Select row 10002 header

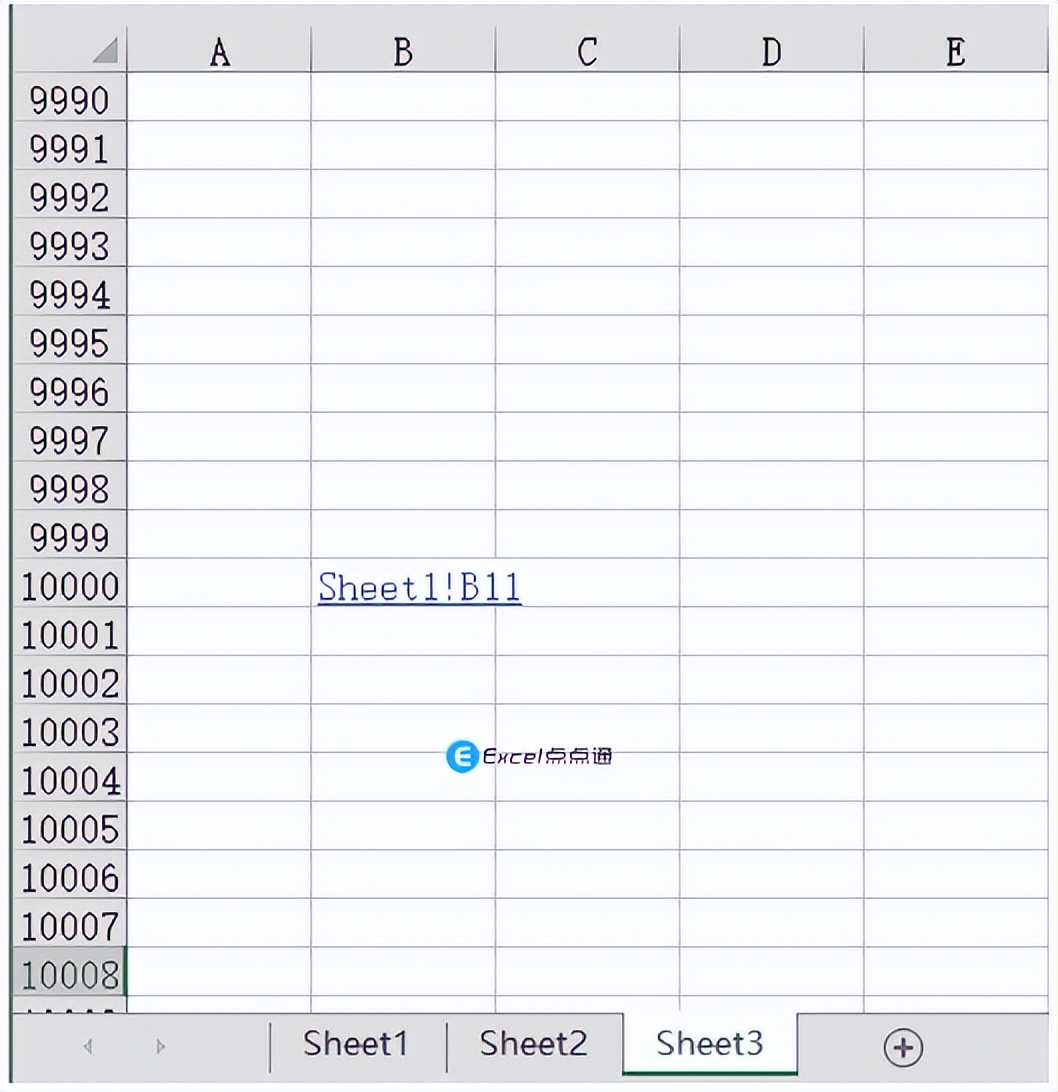pyautogui.click(x=70, y=680)
